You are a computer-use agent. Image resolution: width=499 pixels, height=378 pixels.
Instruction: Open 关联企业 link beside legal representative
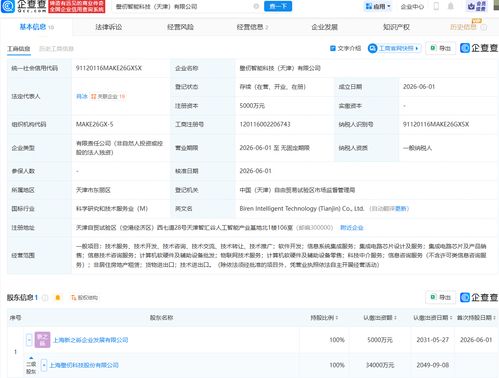[107, 96]
